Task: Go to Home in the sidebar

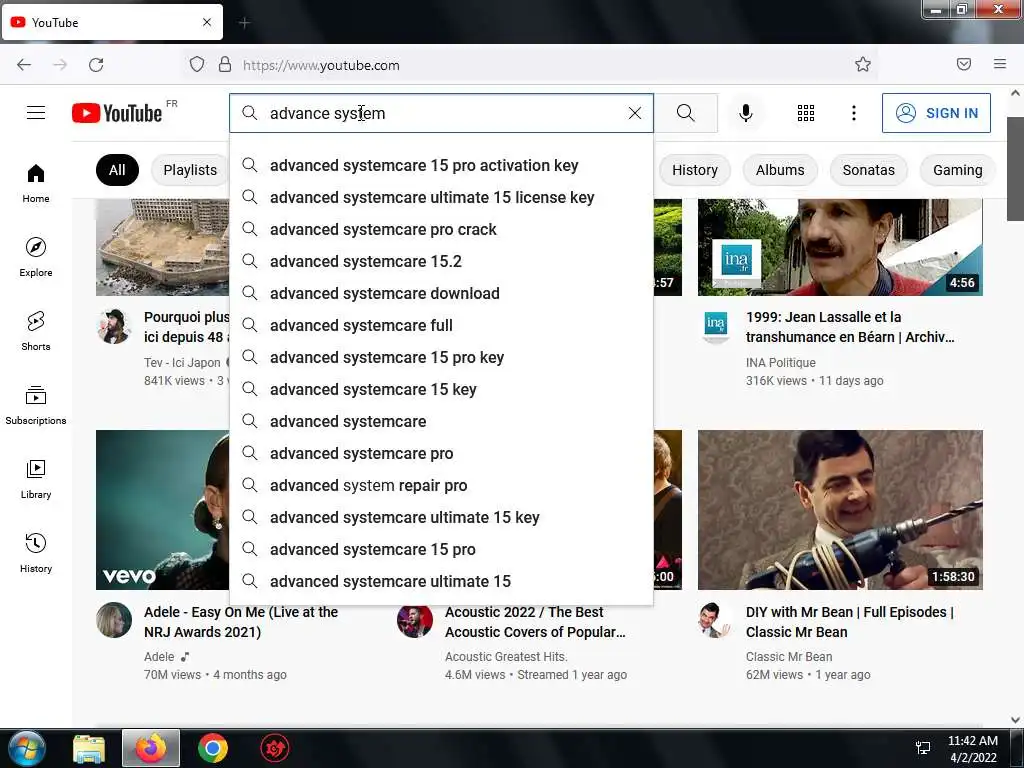Action: click(36, 184)
